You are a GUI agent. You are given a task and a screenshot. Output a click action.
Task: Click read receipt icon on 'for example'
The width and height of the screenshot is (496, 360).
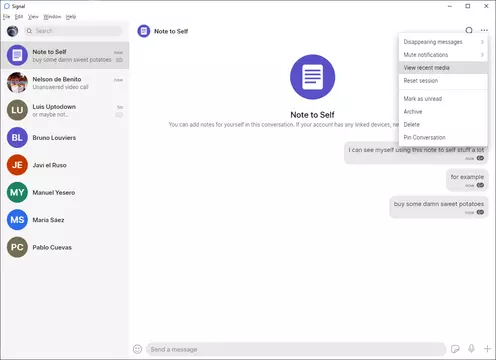[x=480, y=185]
